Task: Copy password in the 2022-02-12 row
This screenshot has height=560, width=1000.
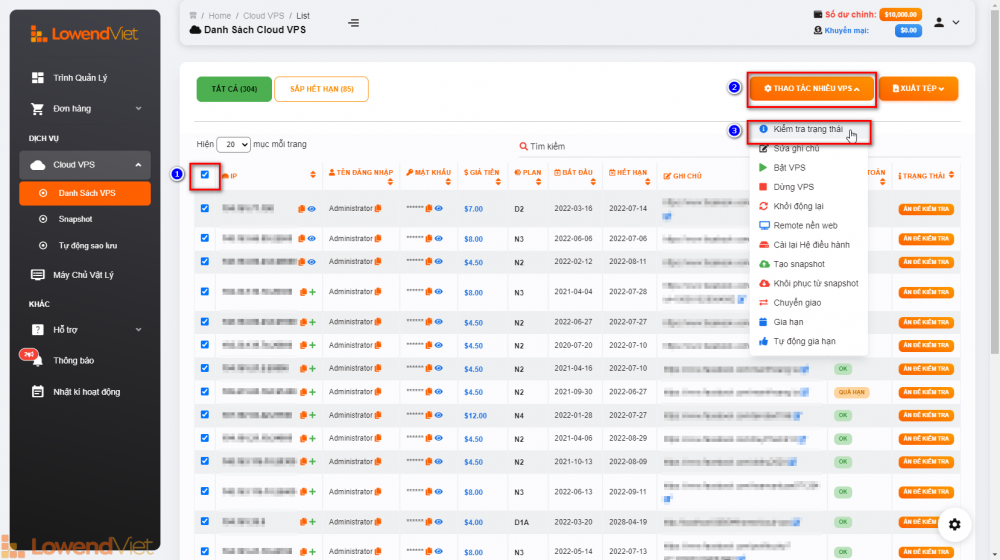Action: 429,262
